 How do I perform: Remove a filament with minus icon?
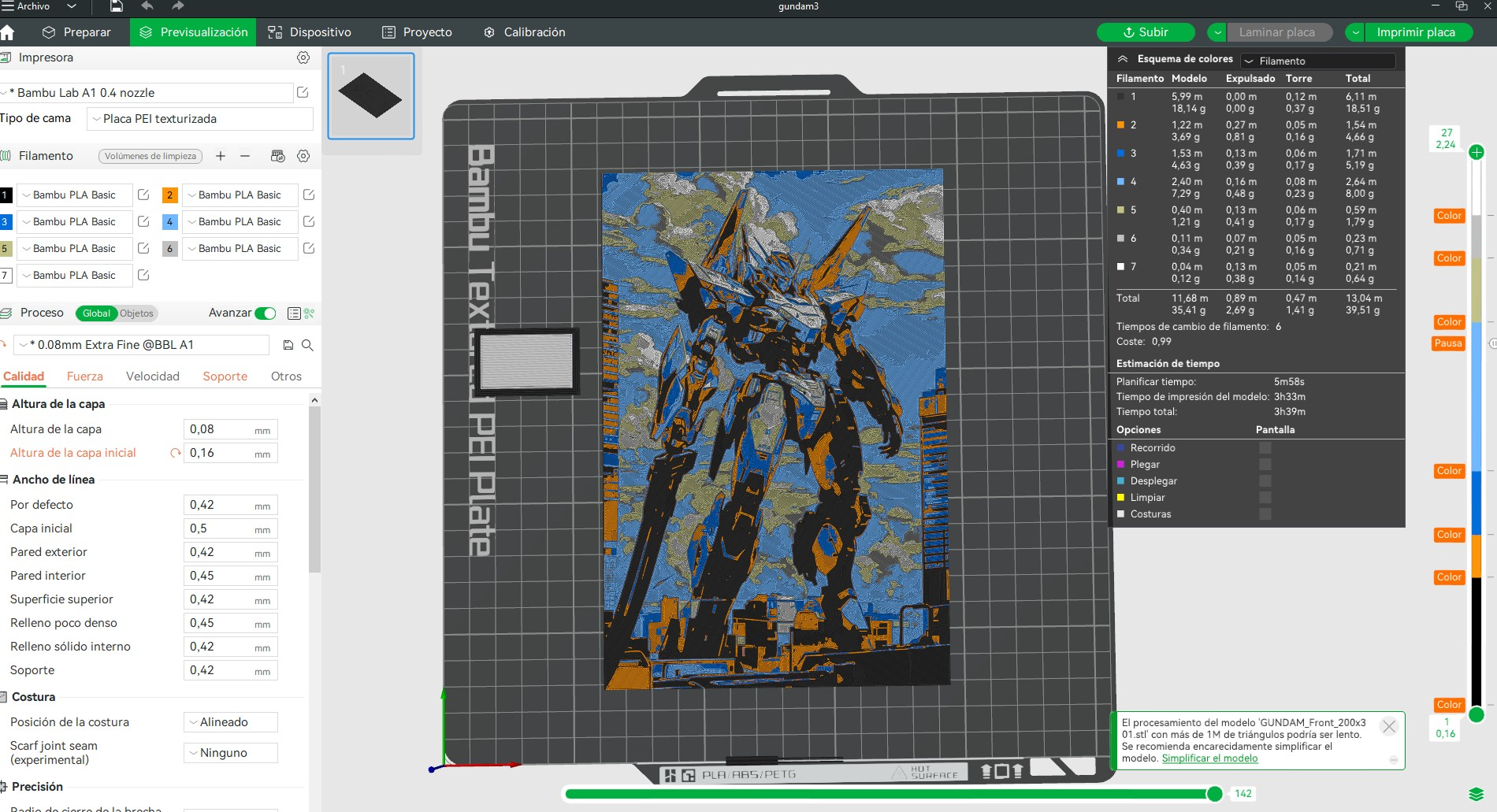coord(245,156)
